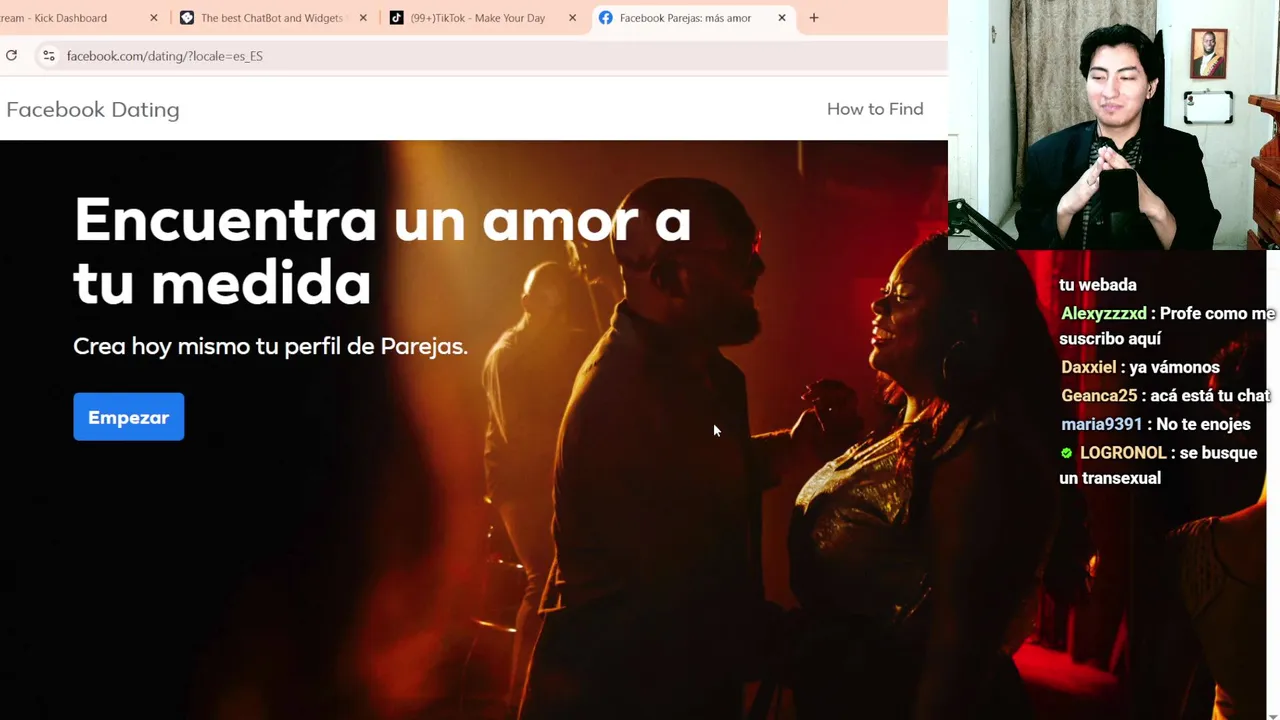1280x720 pixels.
Task: Click the blue Empezar button
Action: [128, 417]
